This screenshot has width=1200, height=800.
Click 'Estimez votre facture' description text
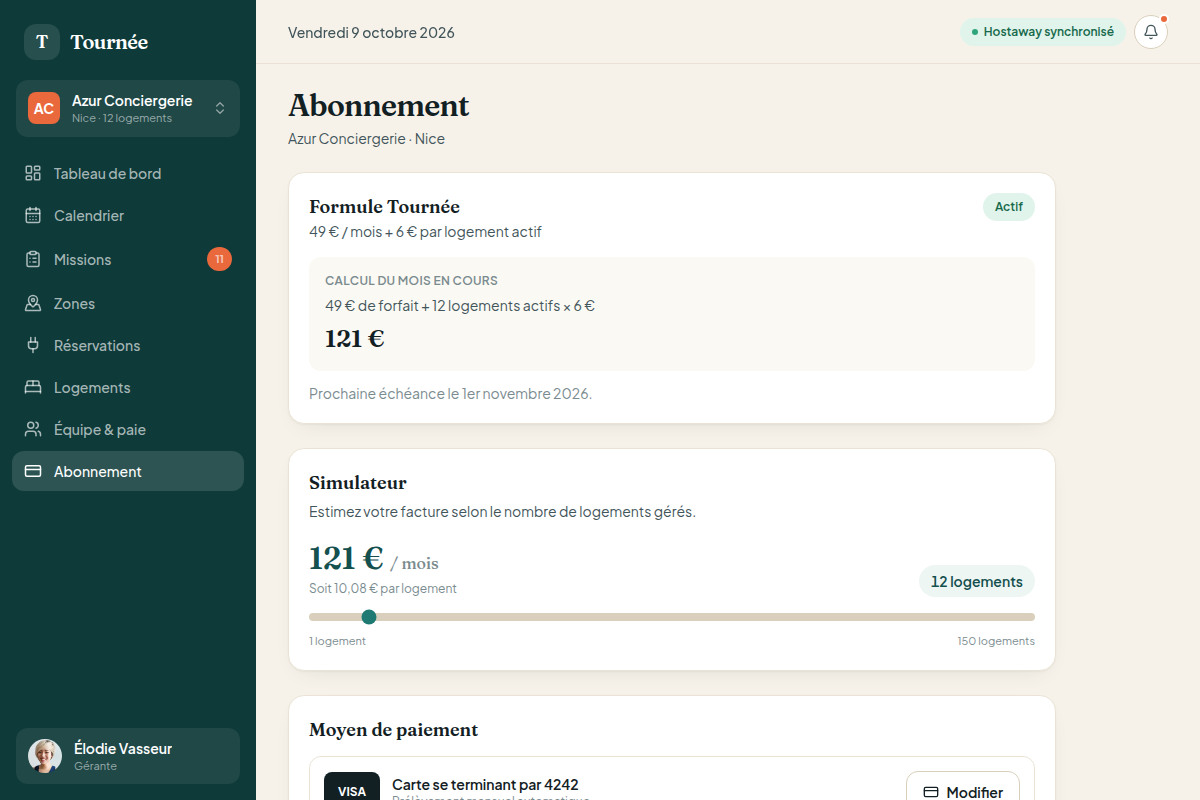click(502, 512)
